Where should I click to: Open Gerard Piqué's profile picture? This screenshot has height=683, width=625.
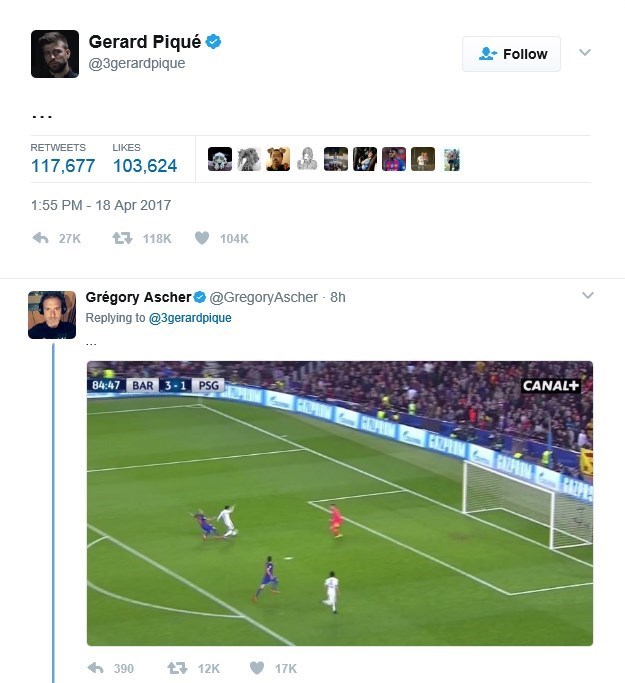tap(55, 54)
